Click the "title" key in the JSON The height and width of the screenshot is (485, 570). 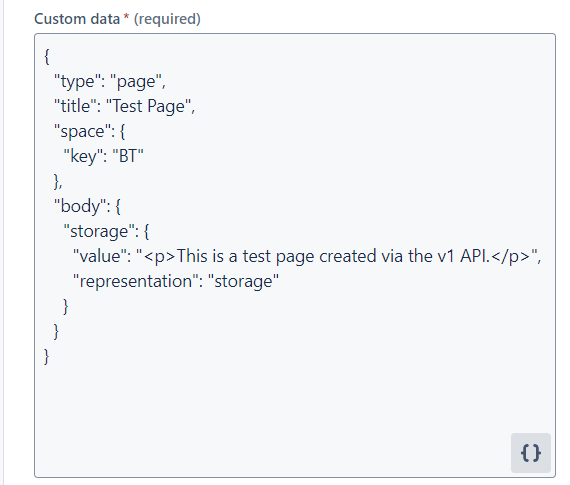75,106
